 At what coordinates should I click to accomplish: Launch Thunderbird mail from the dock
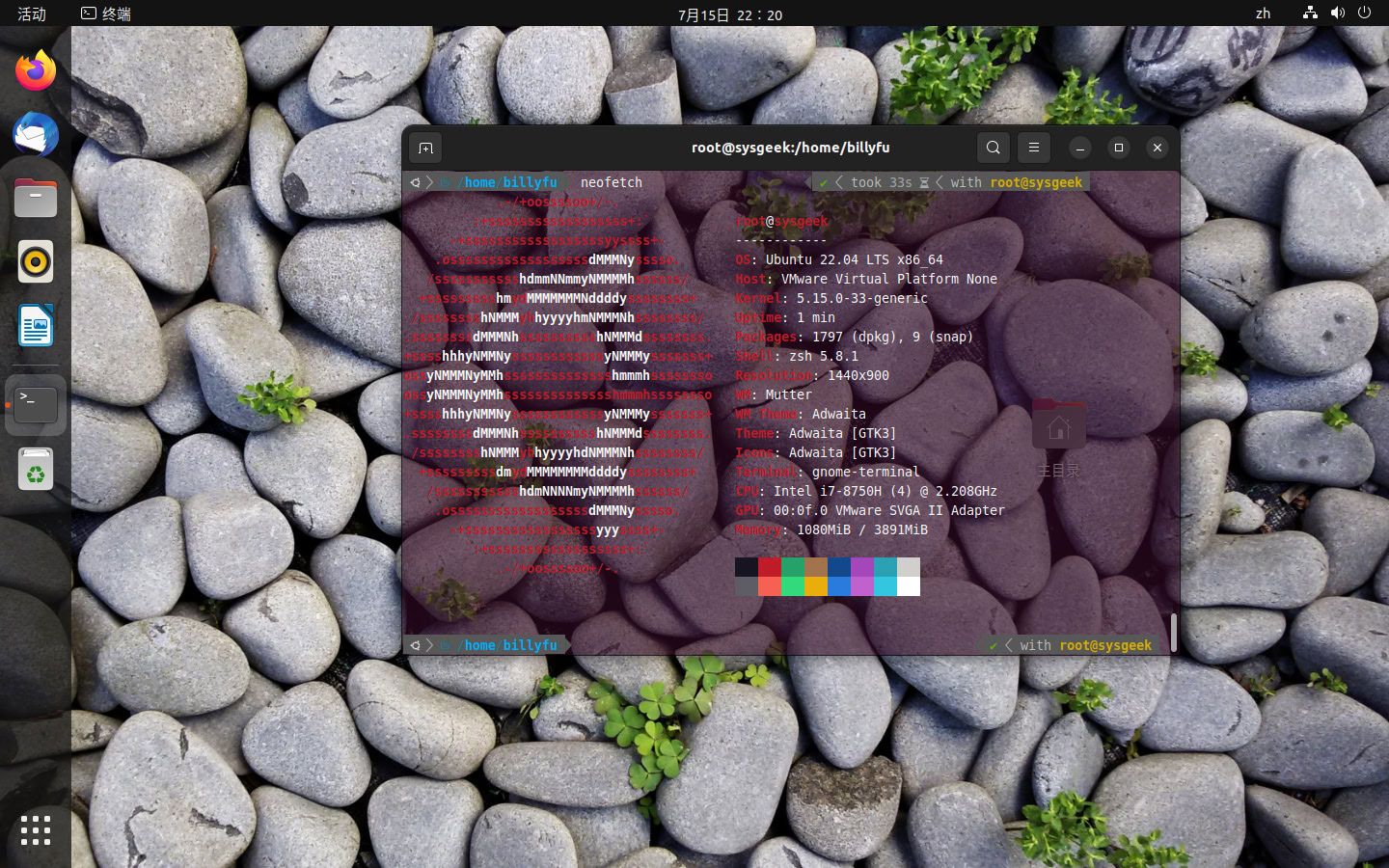coord(36,134)
